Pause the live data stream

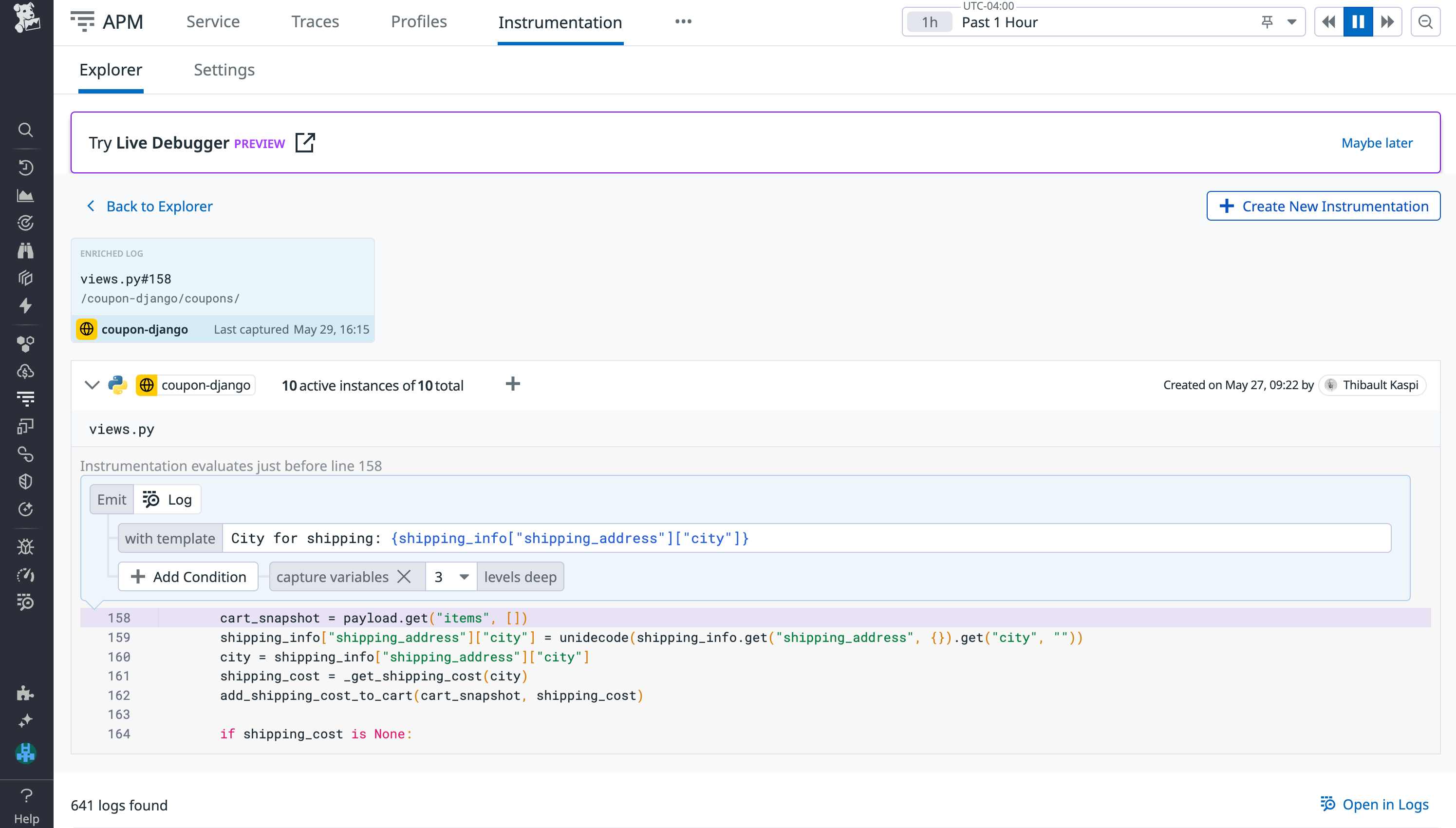(1357, 21)
